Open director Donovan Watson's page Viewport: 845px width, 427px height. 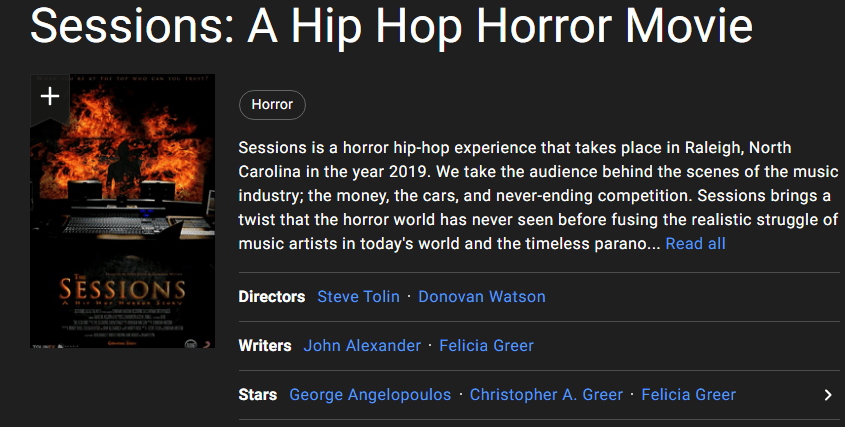click(x=482, y=297)
